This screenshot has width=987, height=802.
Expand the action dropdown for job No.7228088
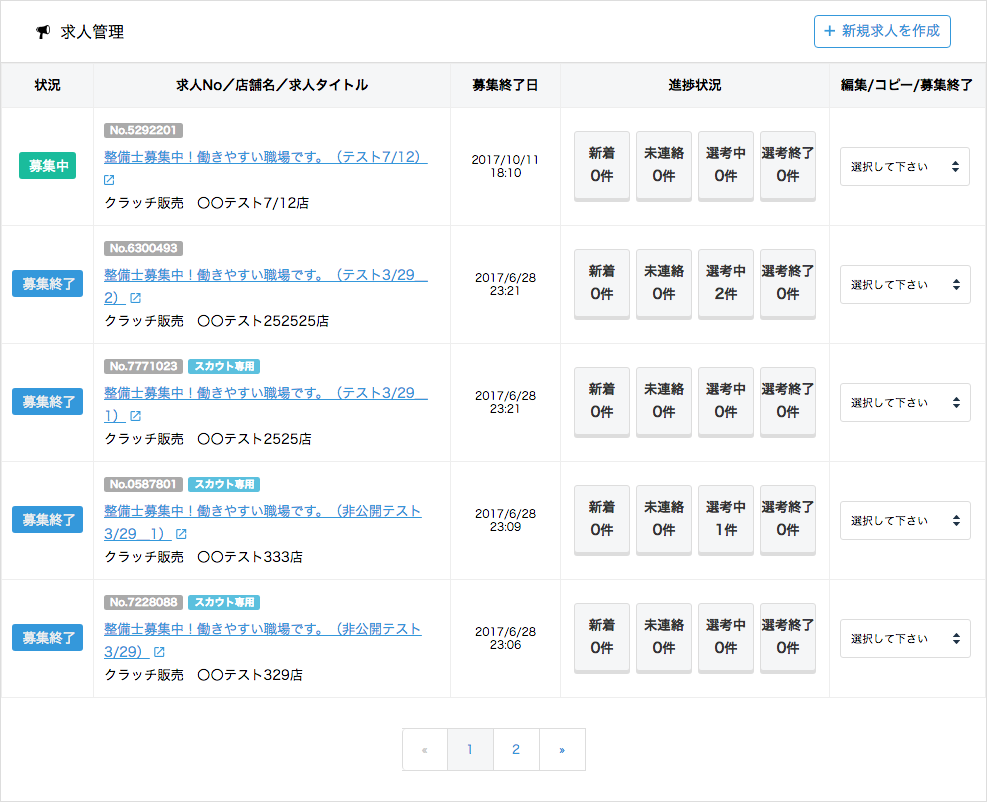(904, 639)
